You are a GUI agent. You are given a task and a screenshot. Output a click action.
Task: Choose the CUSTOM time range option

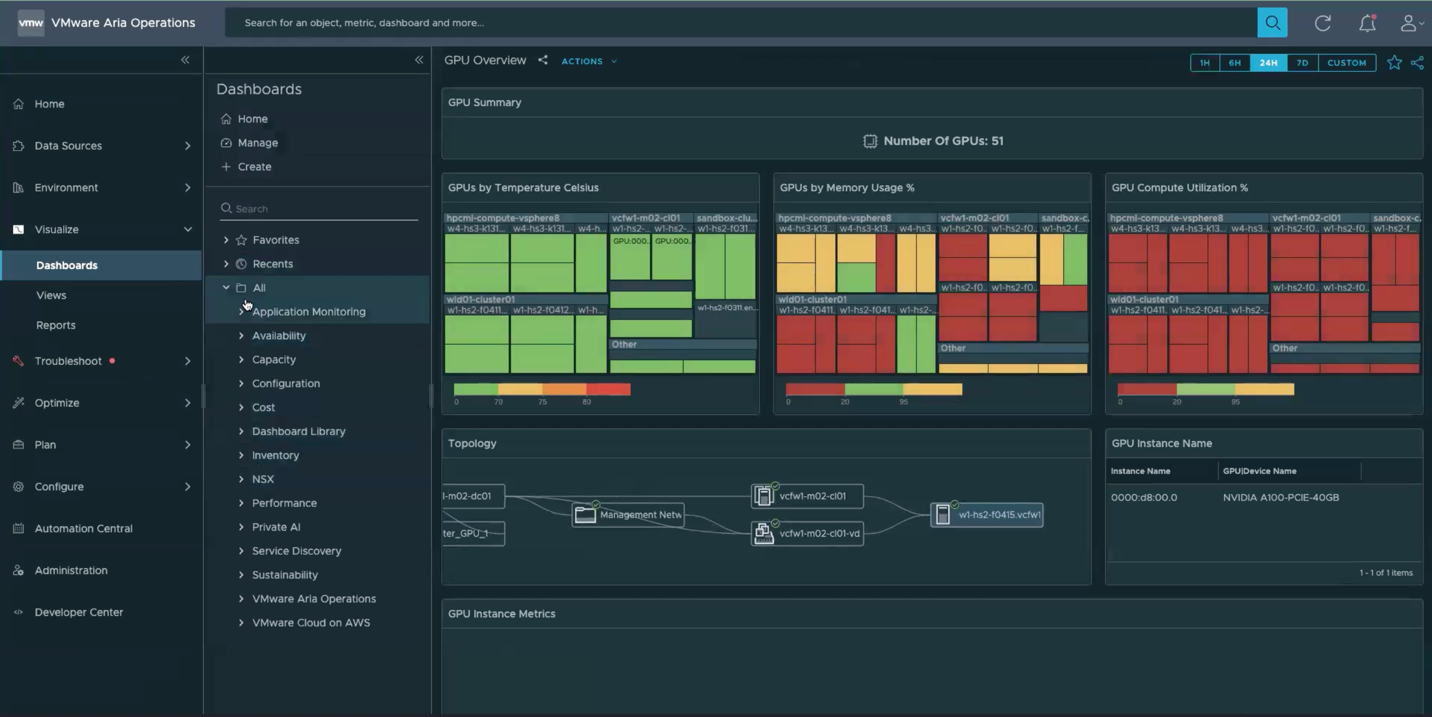point(1346,63)
